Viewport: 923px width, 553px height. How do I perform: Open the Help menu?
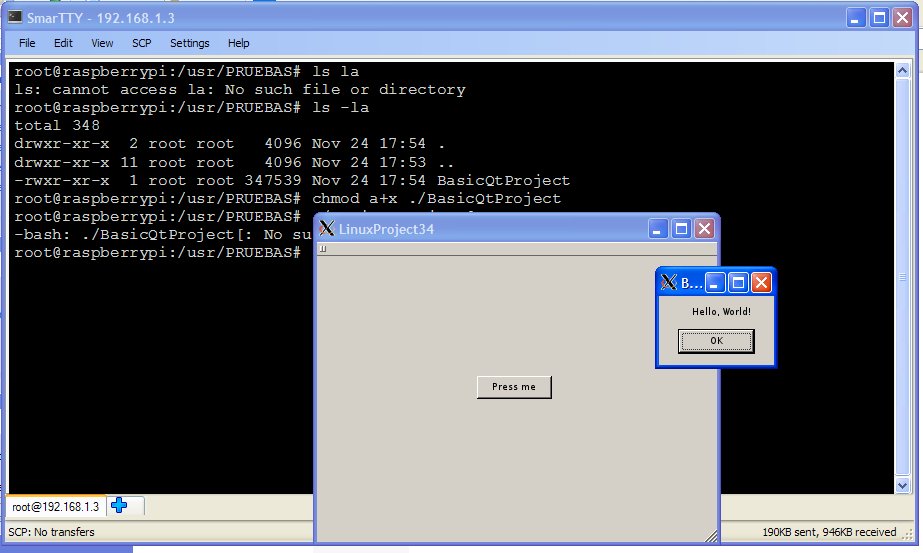pyautogui.click(x=238, y=43)
